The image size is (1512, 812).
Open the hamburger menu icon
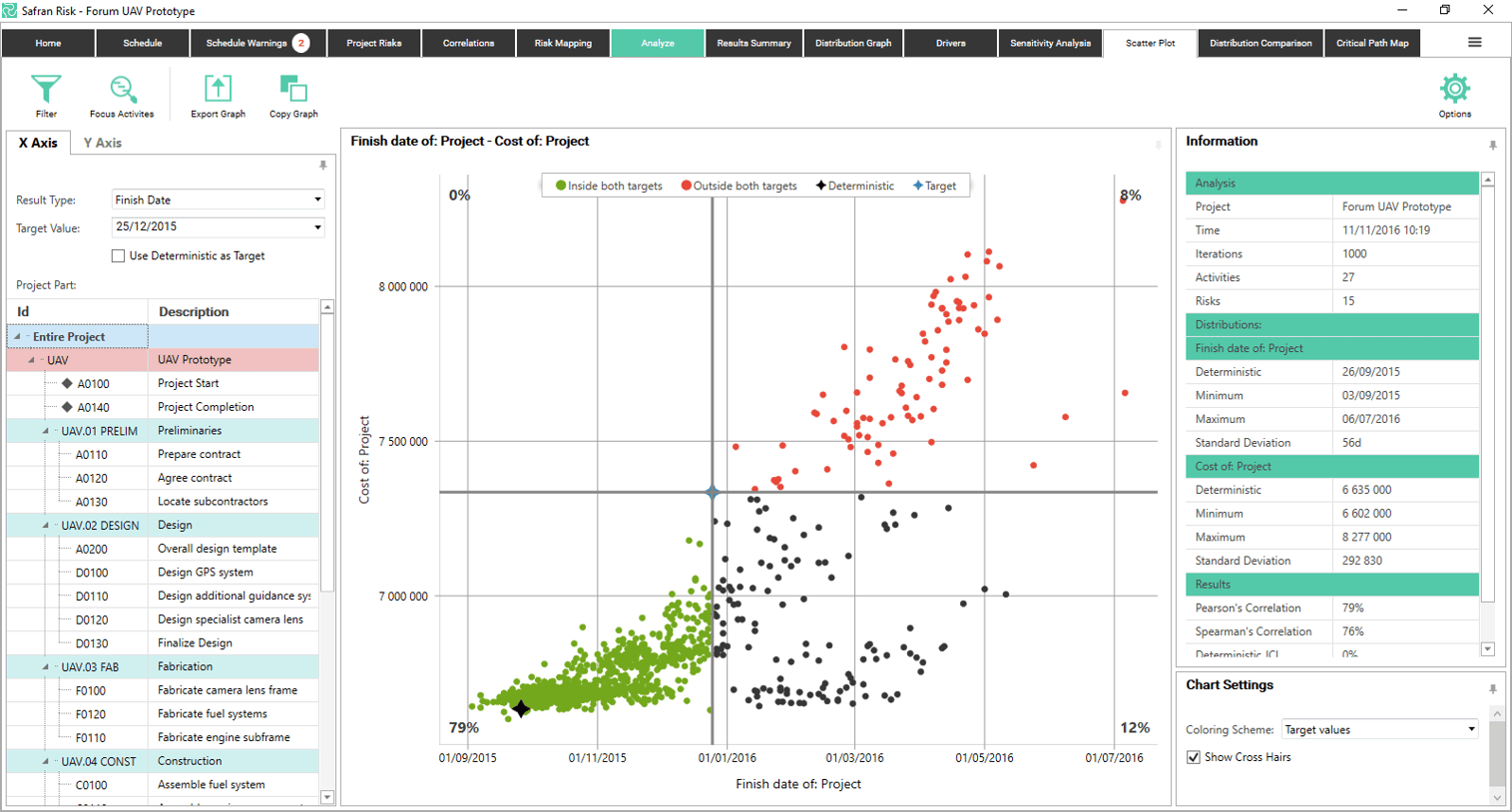pyautogui.click(x=1474, y=43)
